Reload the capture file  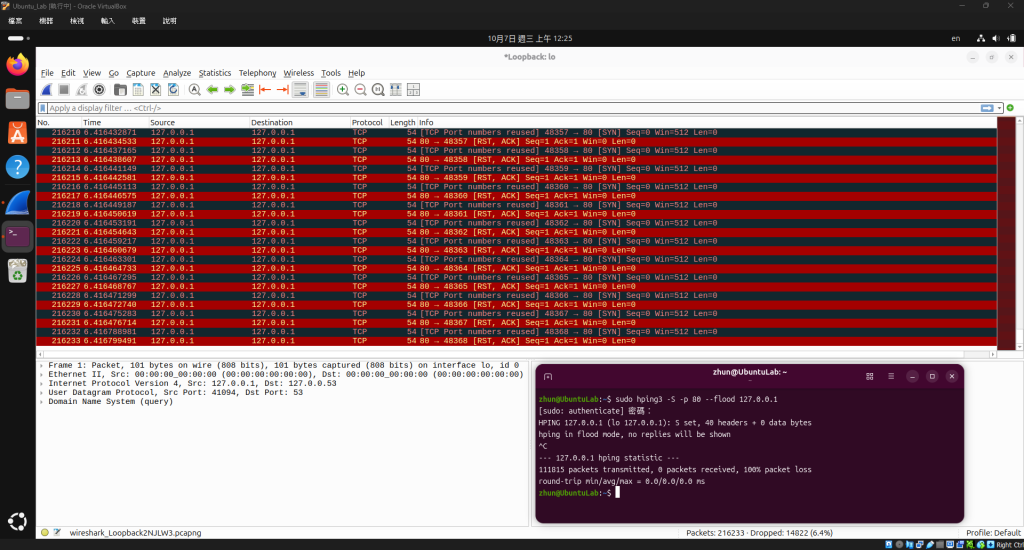coord(173,90)
